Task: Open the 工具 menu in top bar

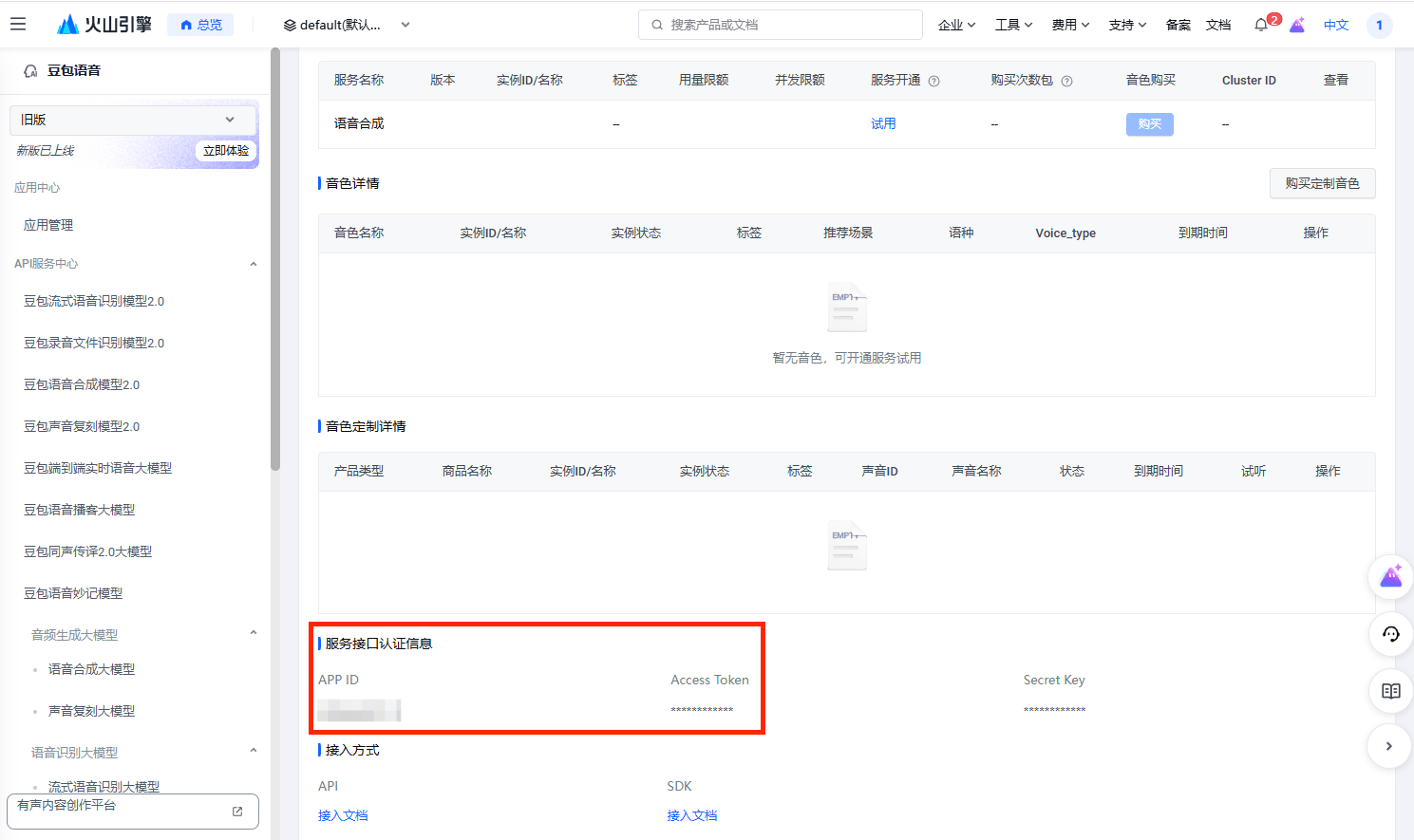Action: point(1013,25)
